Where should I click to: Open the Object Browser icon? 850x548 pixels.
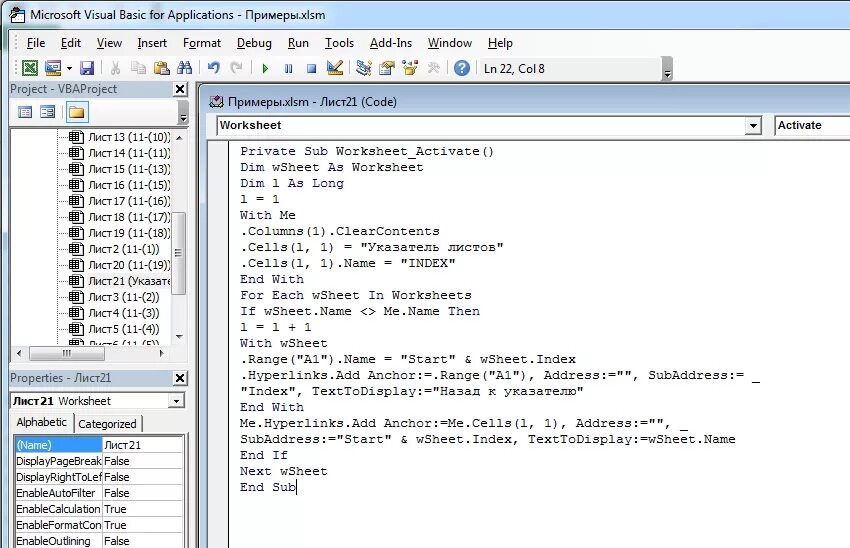pyautogui.click(x=410, y=68)
